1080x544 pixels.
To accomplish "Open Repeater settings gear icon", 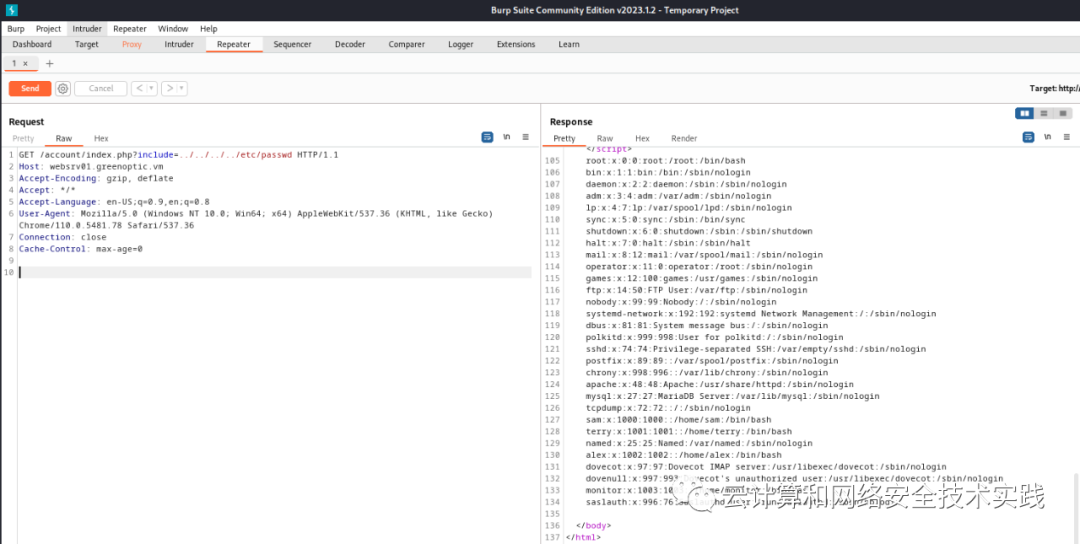I will (x=63, y=89).
